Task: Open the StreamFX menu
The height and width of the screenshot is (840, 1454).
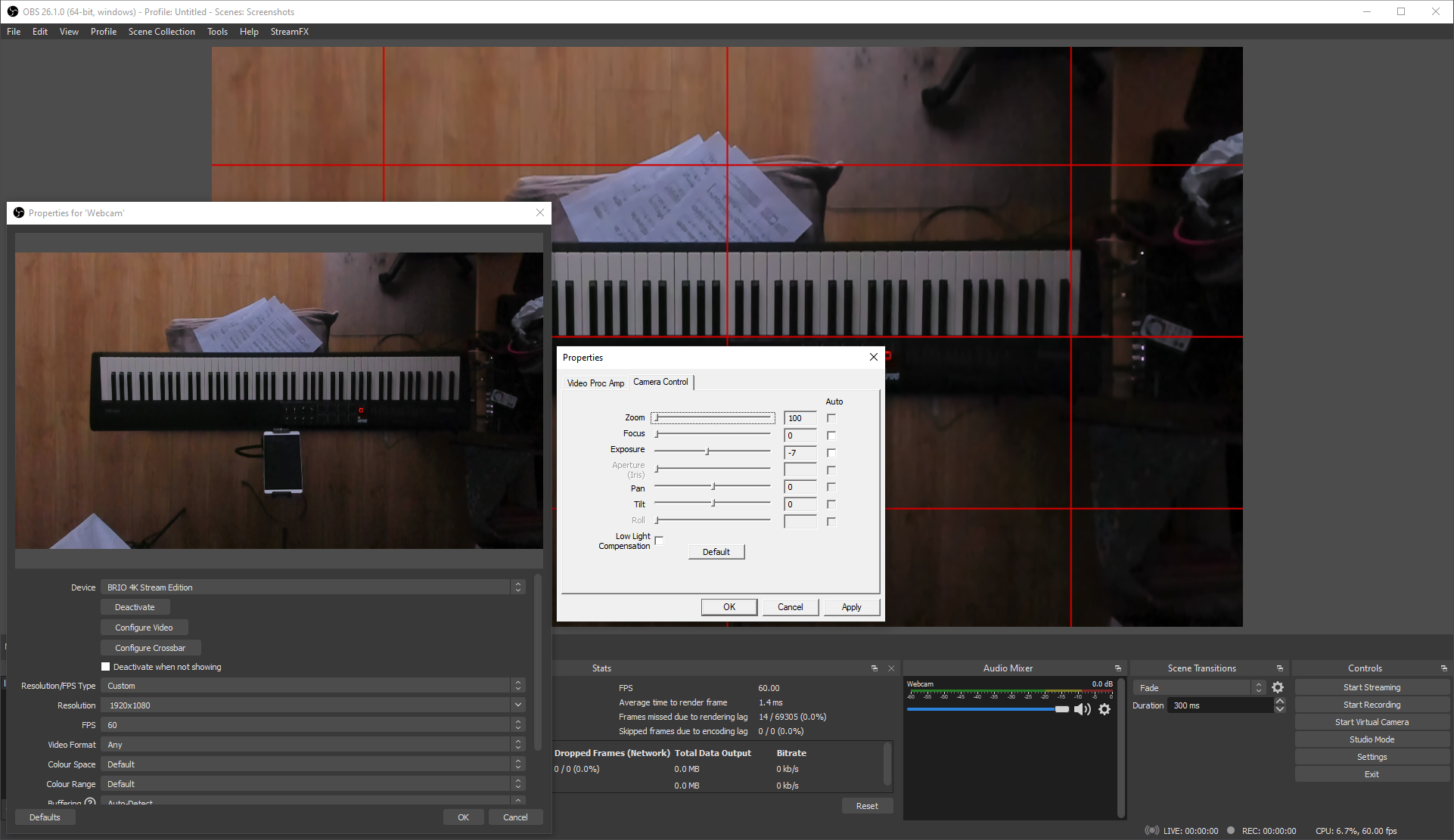Action: coord(289,32)
